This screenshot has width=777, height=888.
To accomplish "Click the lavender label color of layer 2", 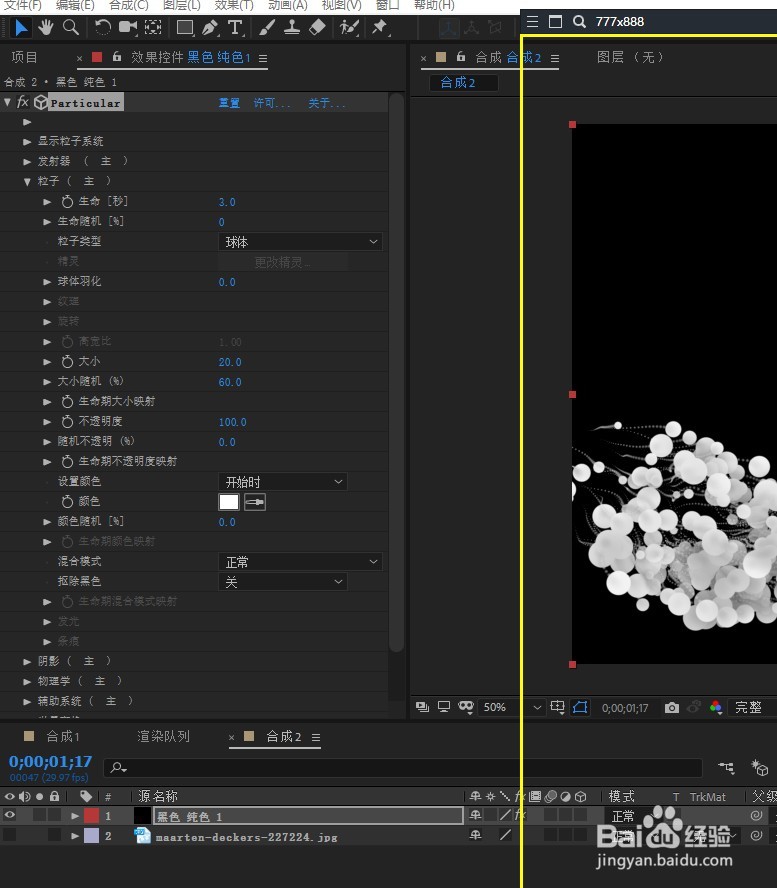I will (x=91, y=835).
